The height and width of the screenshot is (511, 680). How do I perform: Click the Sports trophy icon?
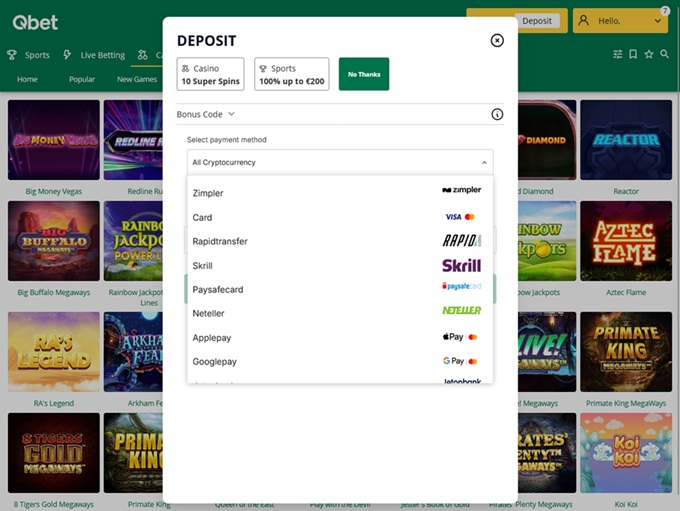click(12, 55)
